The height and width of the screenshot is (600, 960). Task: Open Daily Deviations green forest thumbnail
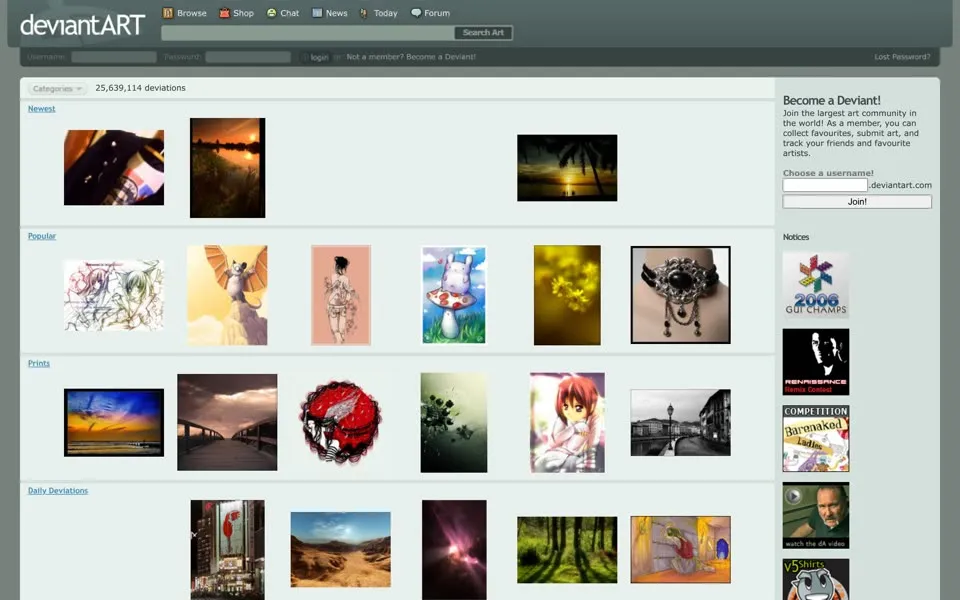coord(567,550)
